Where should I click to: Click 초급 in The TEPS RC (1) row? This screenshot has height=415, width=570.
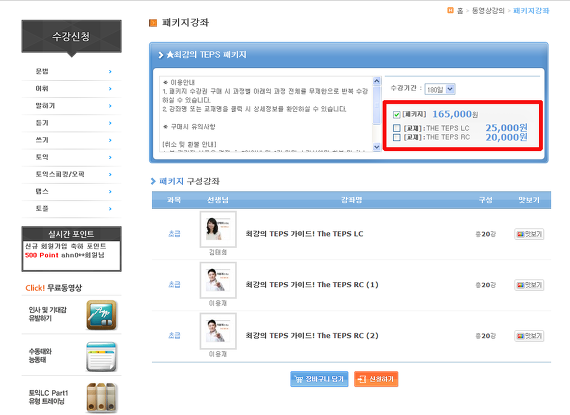tap(174, 285)
